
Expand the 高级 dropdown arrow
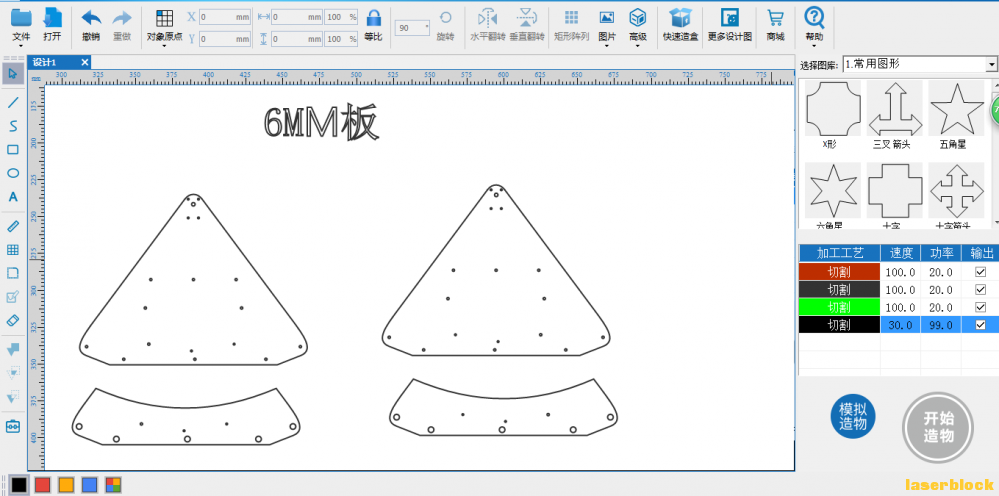638,46
